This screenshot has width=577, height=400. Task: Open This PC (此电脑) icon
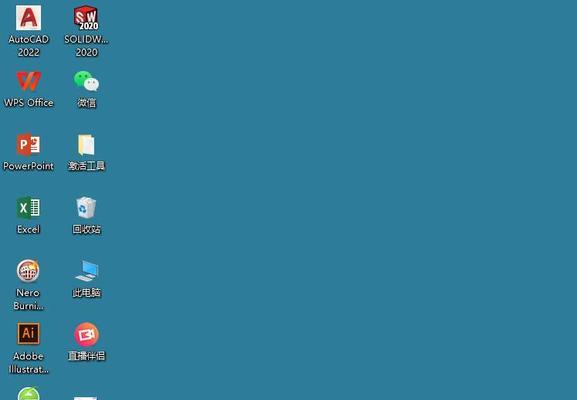[x=86, y=271]
